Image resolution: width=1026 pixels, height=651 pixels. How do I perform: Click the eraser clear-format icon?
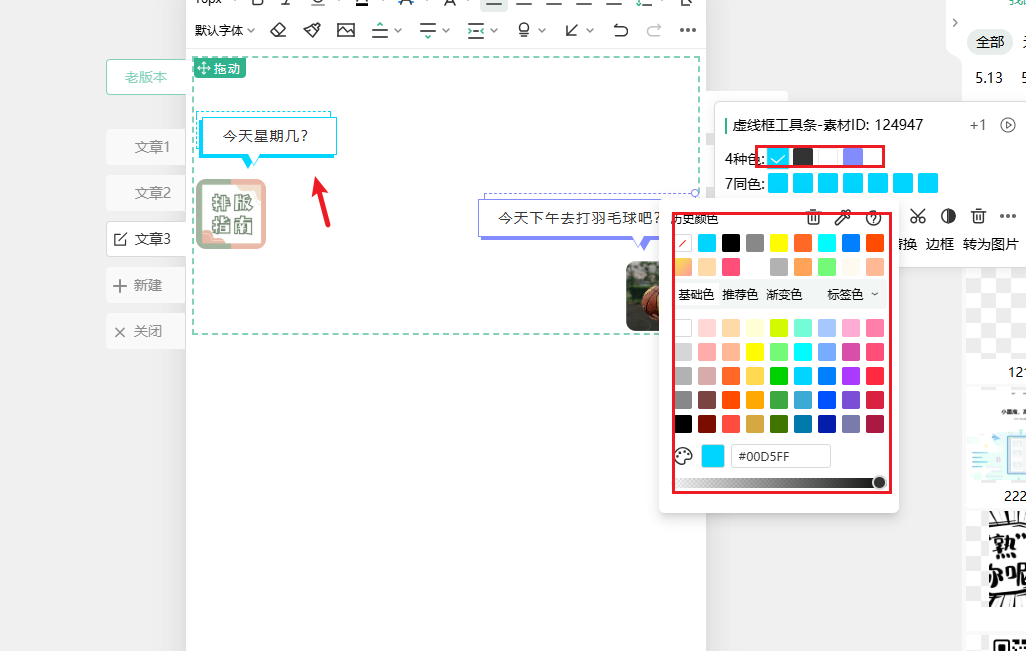tap(279, 31)
